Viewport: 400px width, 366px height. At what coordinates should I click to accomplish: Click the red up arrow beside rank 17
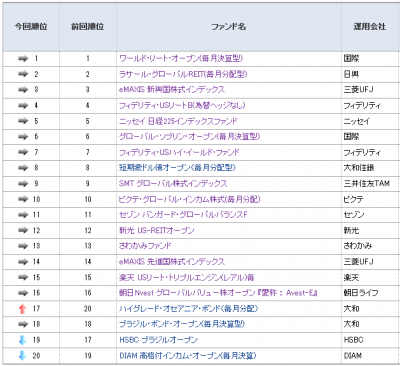[22, 309]
